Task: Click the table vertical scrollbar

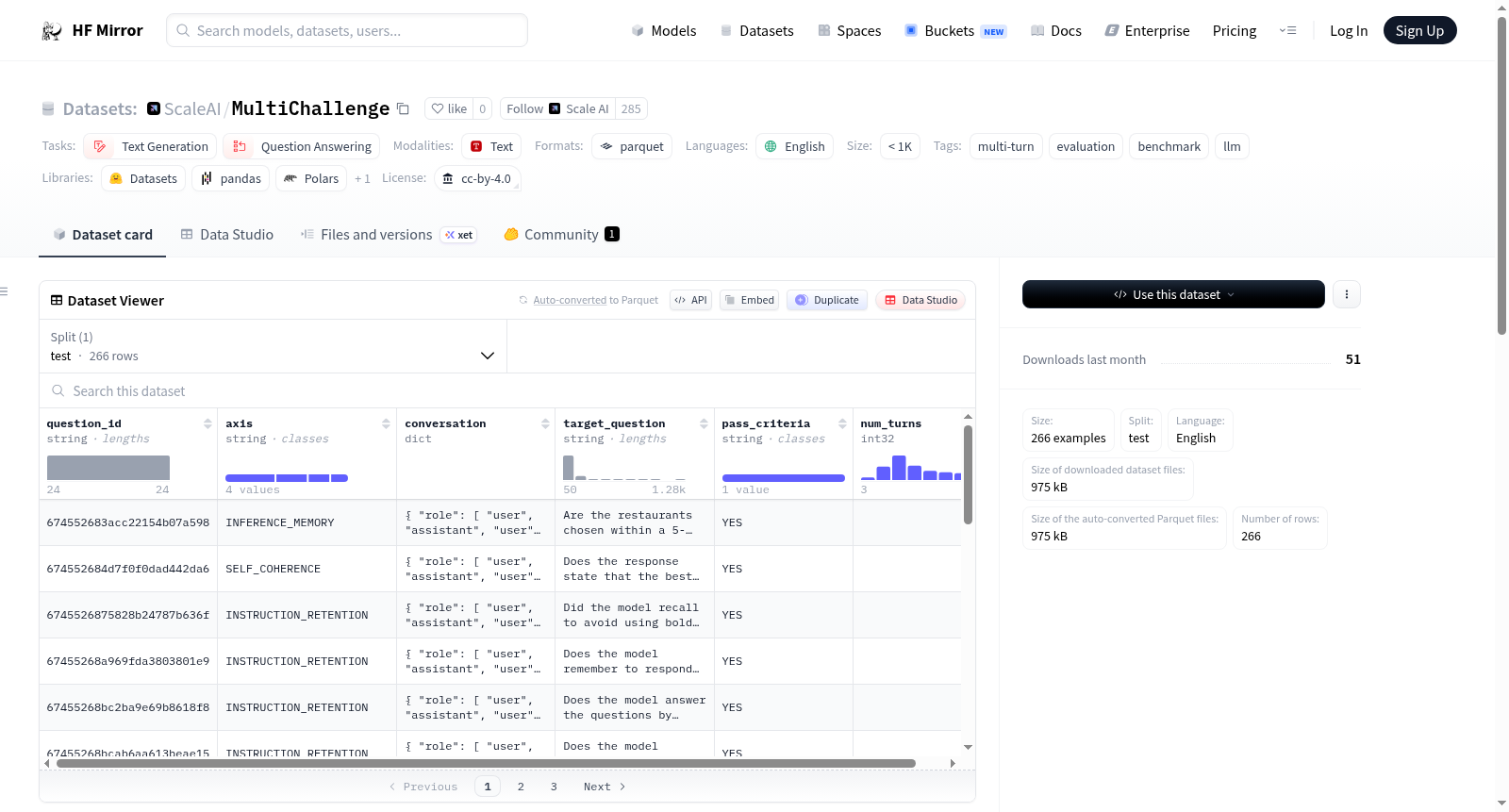Action: click(968, 474)
